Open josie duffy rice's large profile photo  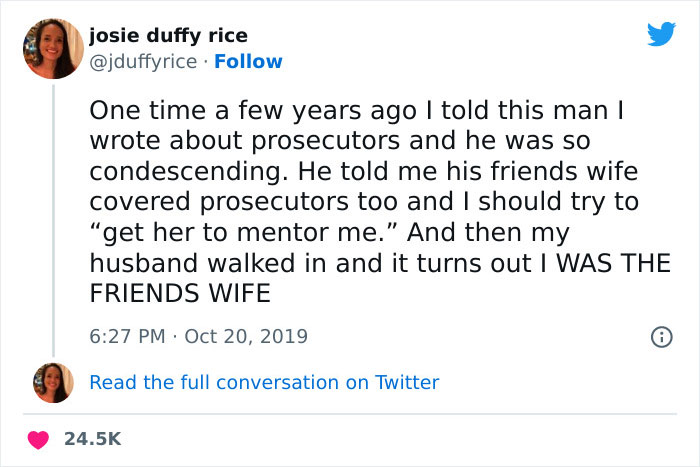click(x=53, y=49)
